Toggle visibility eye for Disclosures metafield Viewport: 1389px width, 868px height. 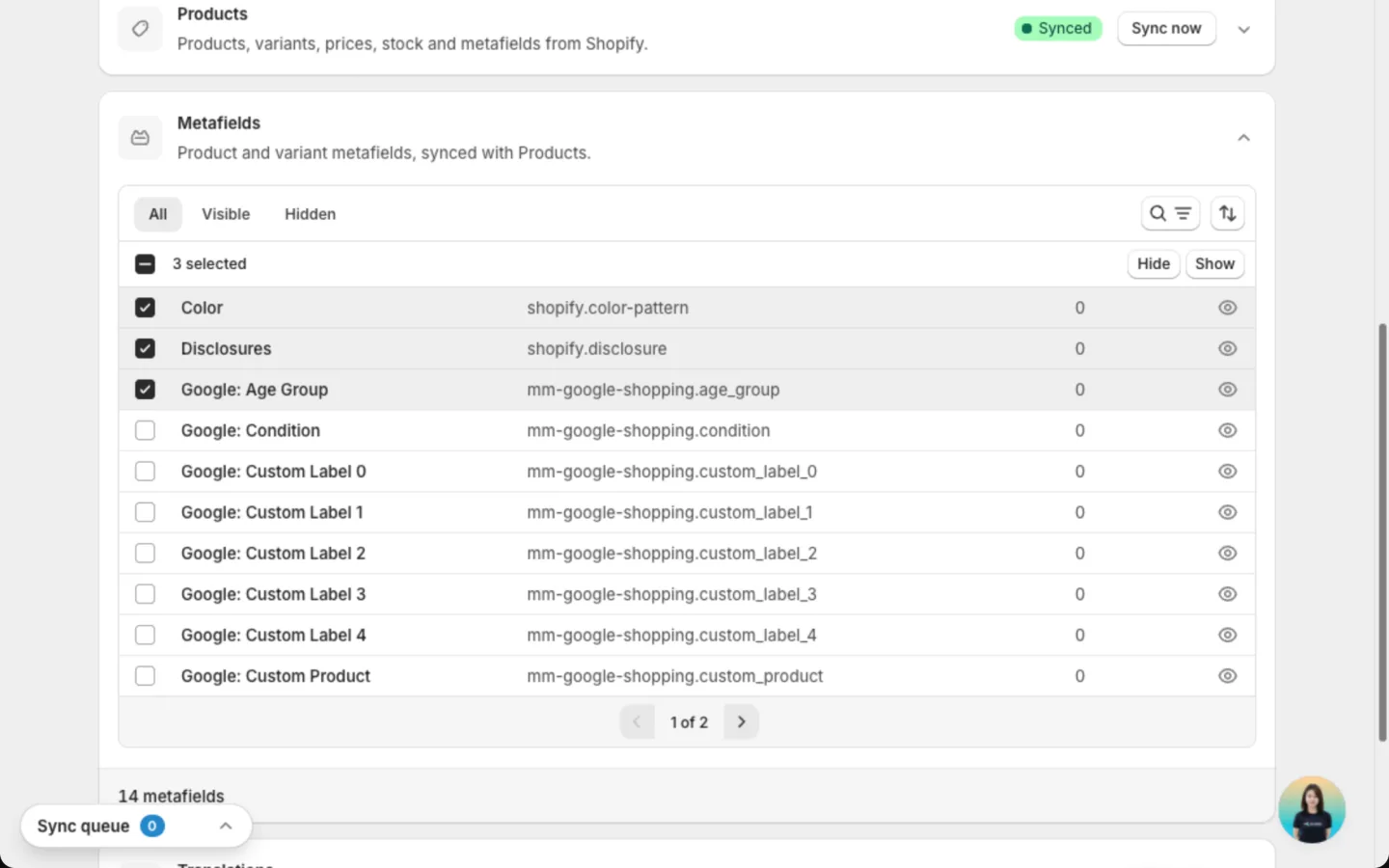point(1227,348)
